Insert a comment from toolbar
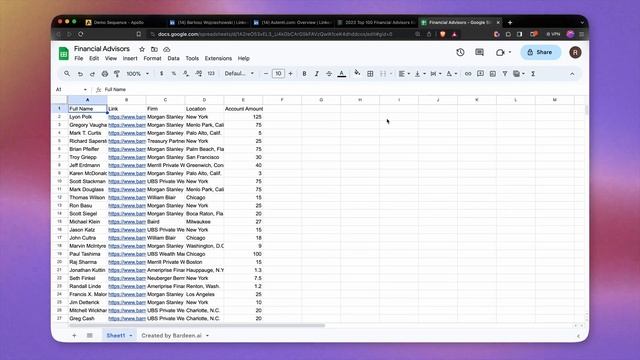This screenshot has height=360, width=640. [x=480, y=74]
